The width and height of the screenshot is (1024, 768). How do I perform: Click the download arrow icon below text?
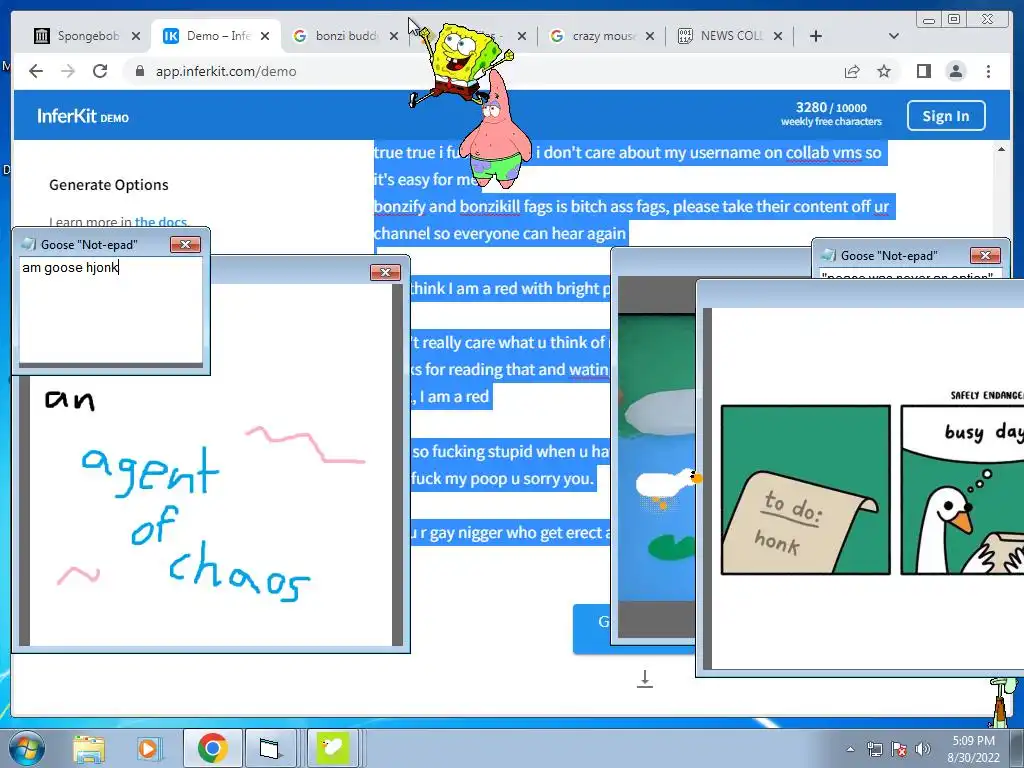point(645,679)
